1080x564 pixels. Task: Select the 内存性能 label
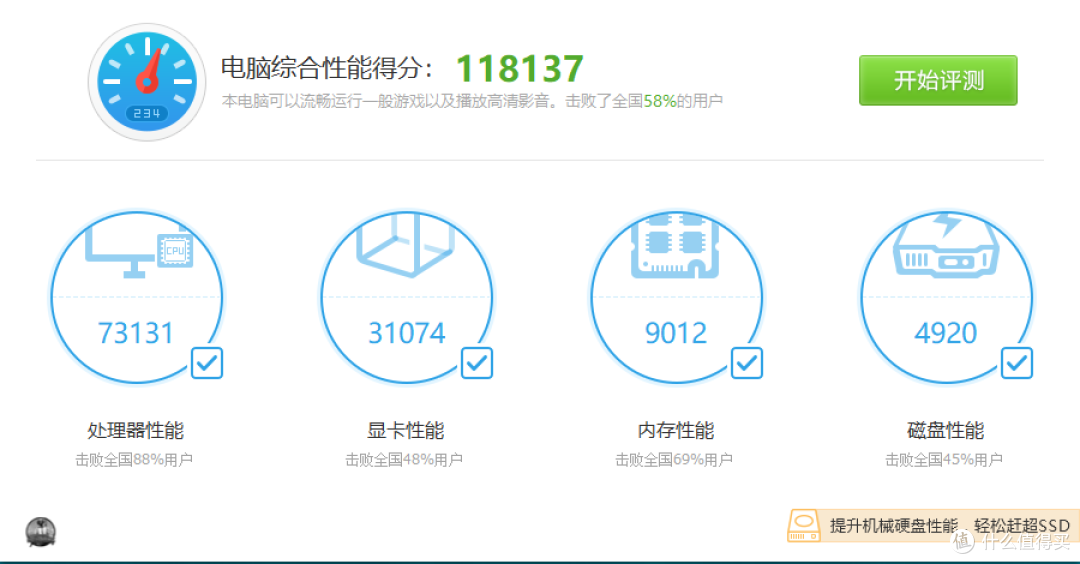(675, 431)
